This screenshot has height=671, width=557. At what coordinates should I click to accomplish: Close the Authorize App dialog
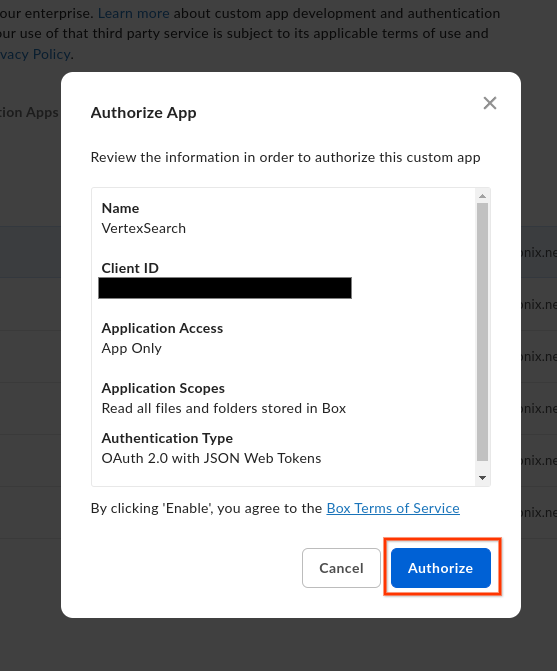coord(489,103)
